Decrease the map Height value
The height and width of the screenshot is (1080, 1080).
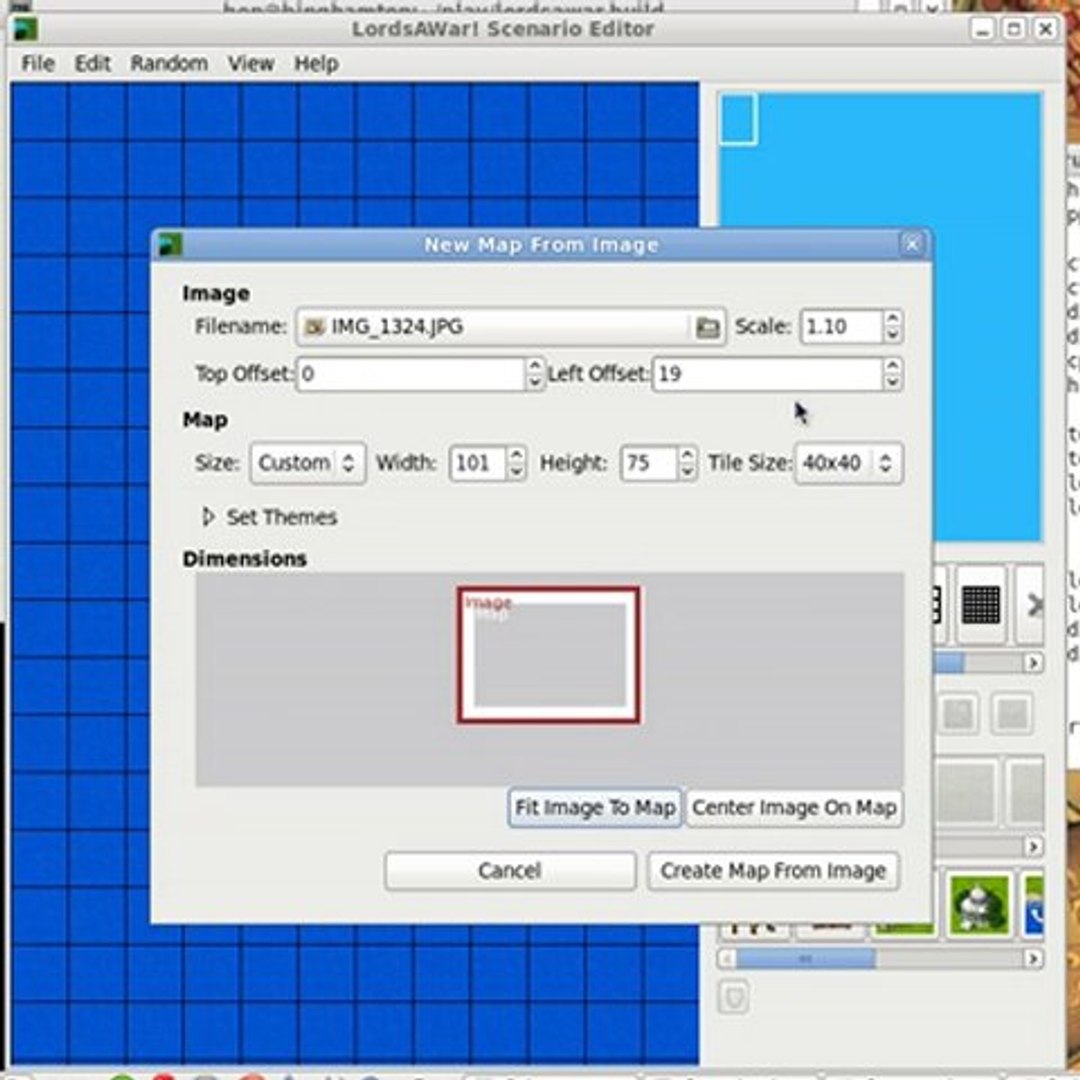click(x=687, y=471)
